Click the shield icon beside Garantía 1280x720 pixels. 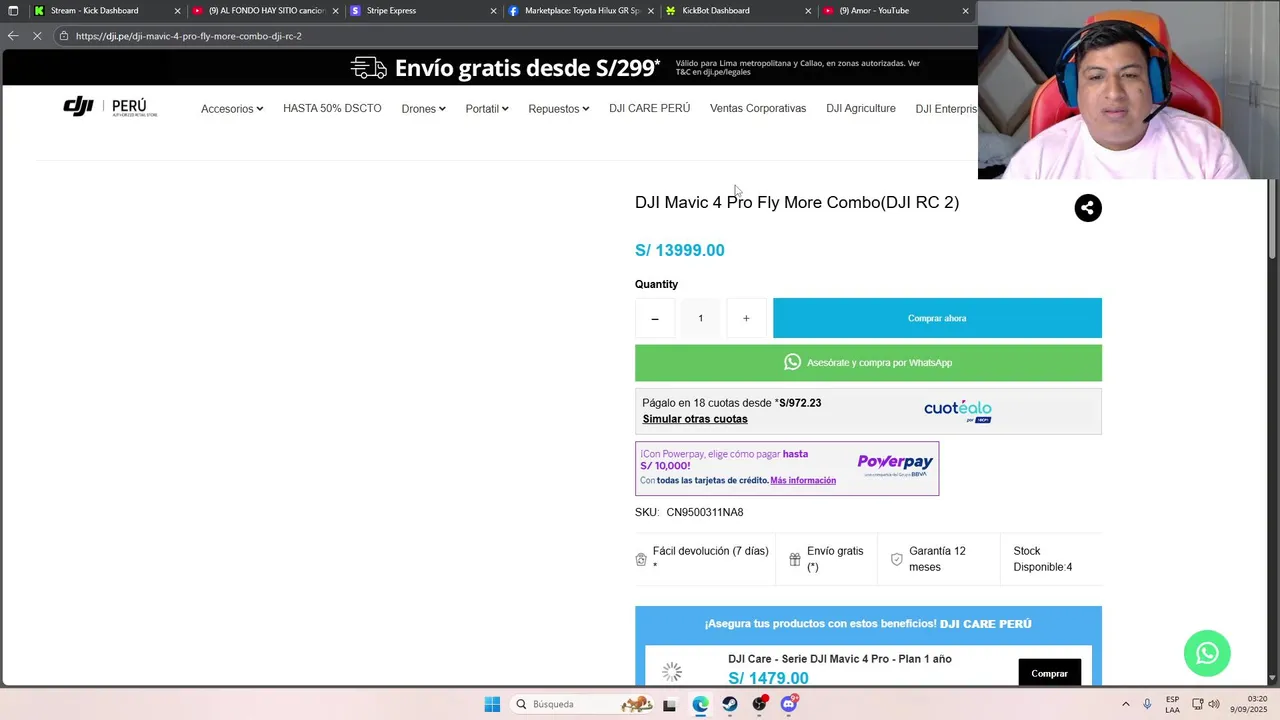(x=897, y=560)
